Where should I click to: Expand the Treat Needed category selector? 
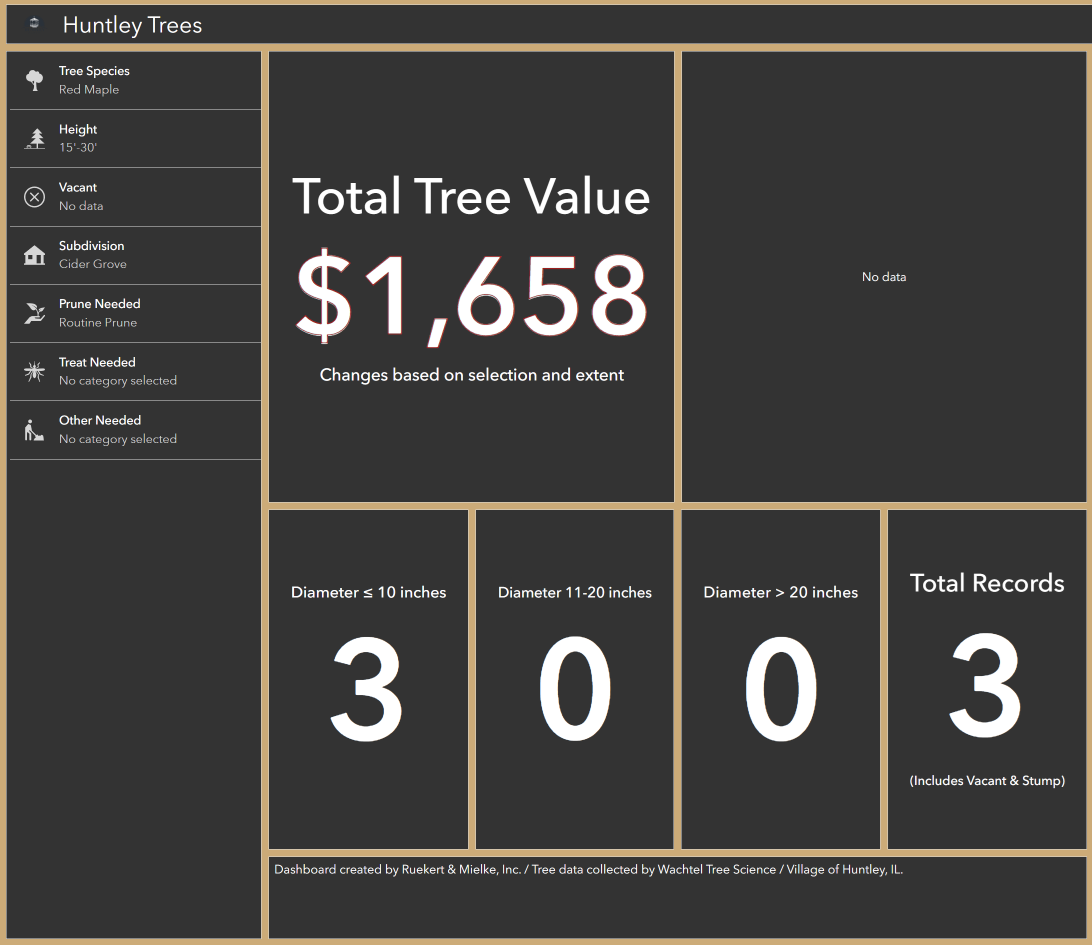pyautogui.click(x=135, y=371)
